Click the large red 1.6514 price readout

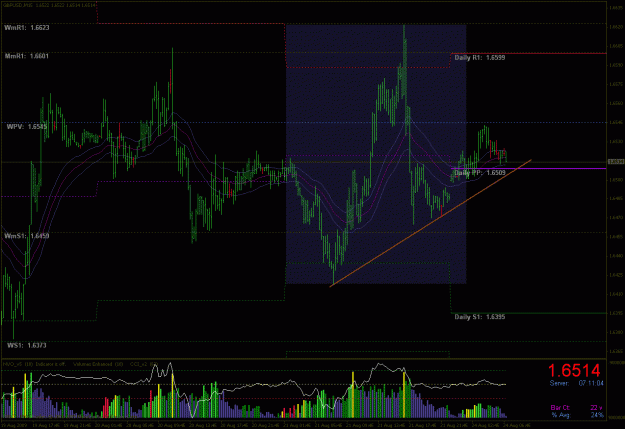pos(574,370)
